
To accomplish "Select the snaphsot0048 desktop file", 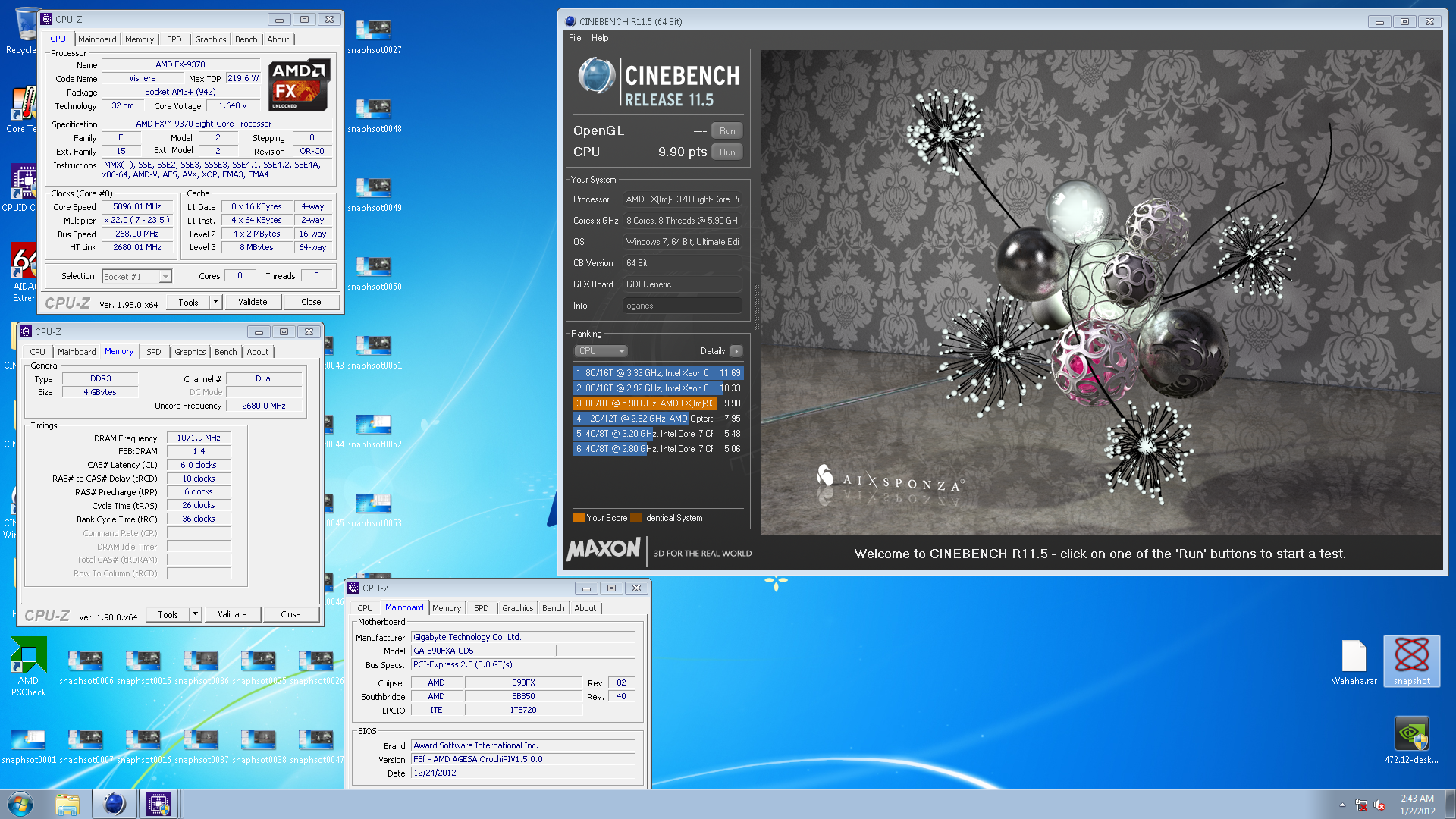I will (x=374, y=115).
